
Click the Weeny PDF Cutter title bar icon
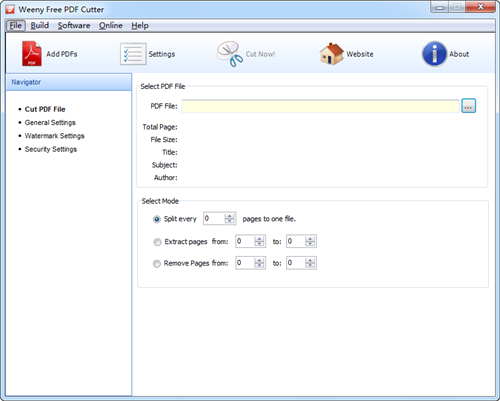10,9
